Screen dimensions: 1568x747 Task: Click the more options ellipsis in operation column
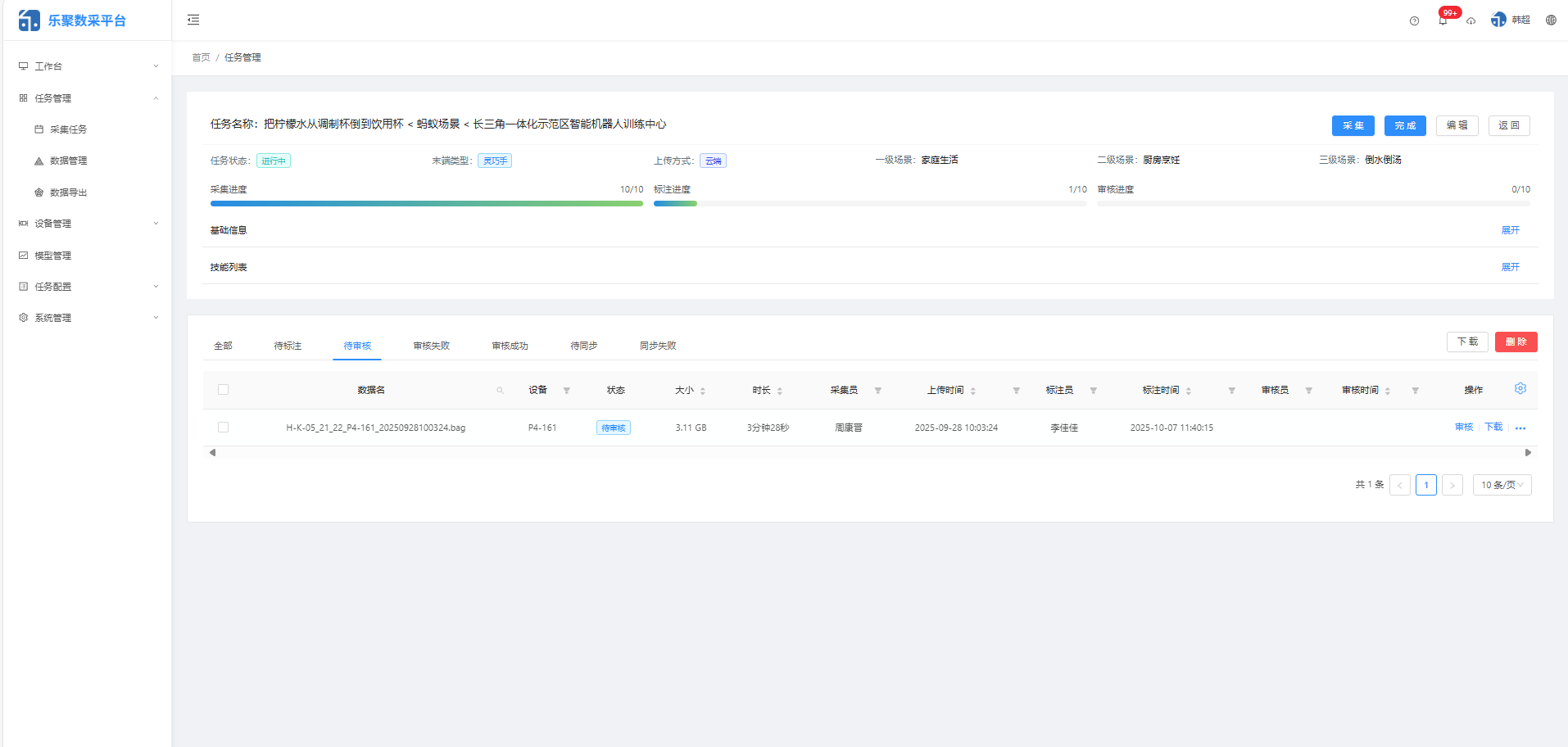[x=1520, y=428]
